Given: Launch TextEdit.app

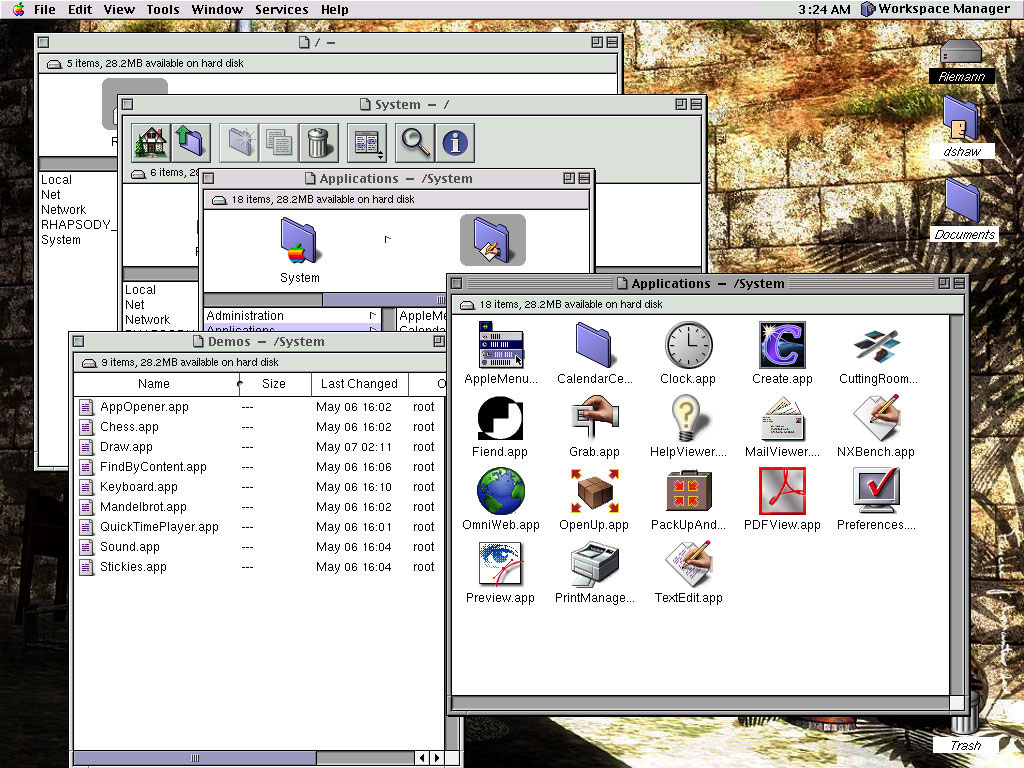Looking at the screenshot, I should point(688,564).
